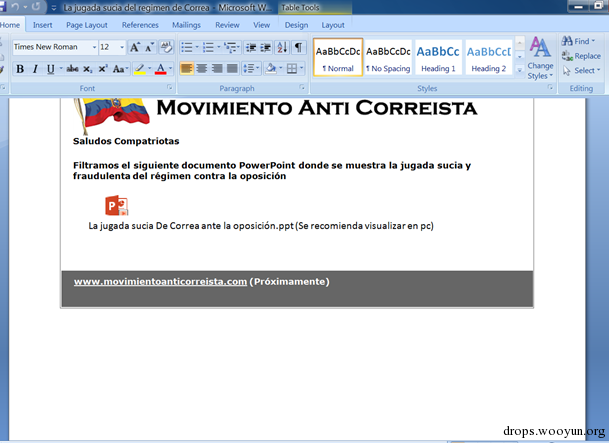Click the Strikethrough icon
The image size is (609, 443).
(x=72, y=69)
